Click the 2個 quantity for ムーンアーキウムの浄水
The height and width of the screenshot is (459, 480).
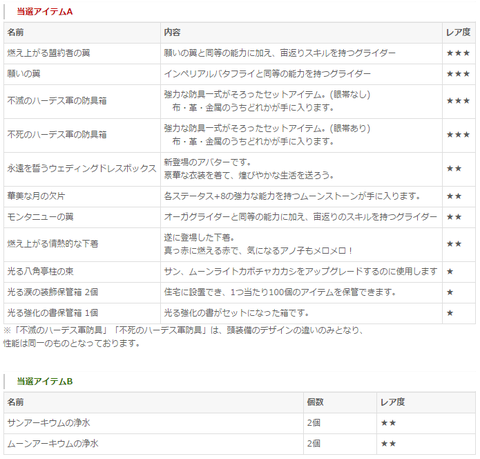pos(314,444)
